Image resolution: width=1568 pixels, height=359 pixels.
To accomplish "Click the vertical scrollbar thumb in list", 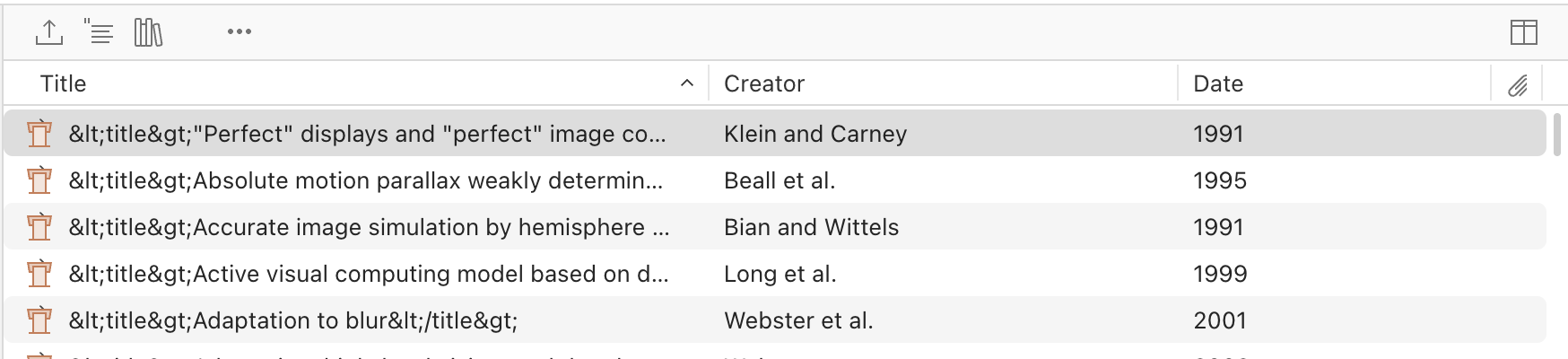I will tap(1557, 133).
